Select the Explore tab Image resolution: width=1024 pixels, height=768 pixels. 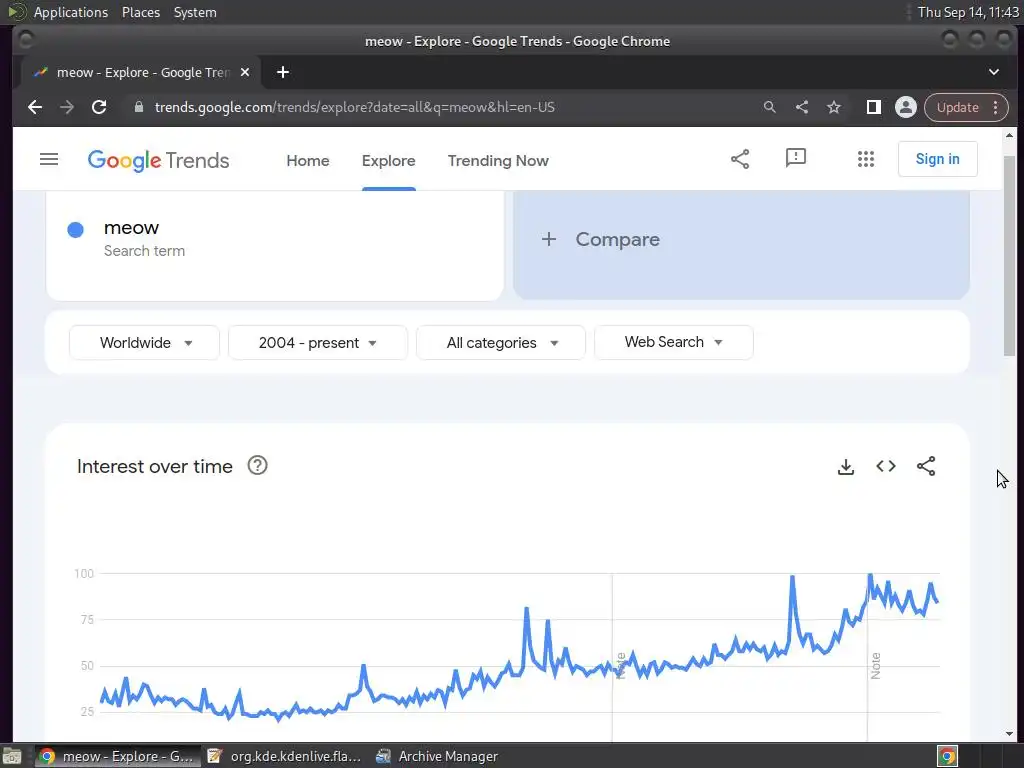tap(389, 161)
